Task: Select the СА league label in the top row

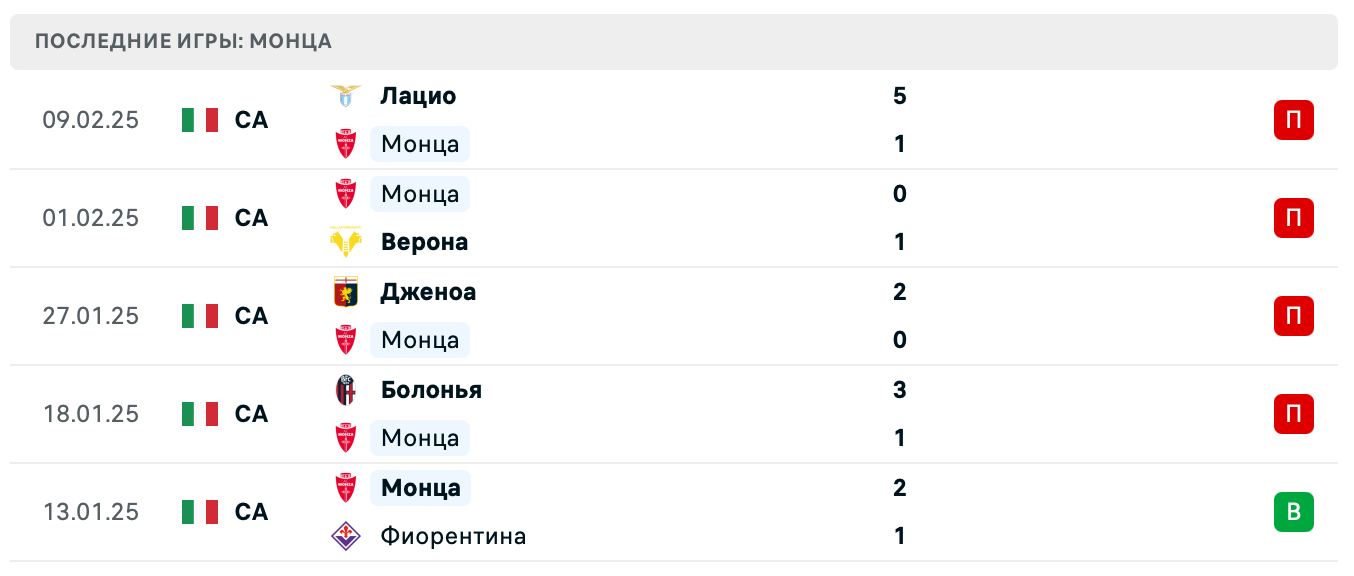Action: click(251, 119)
